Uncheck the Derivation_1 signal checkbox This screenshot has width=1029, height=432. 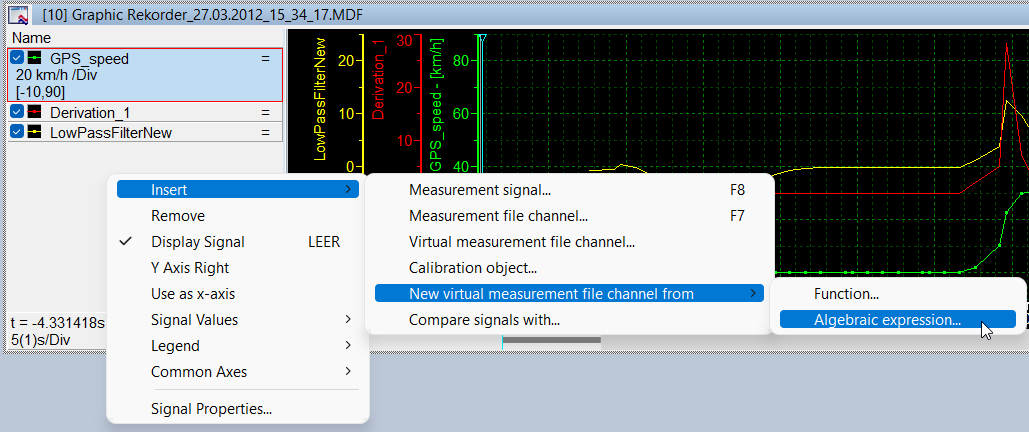point(17,112)
